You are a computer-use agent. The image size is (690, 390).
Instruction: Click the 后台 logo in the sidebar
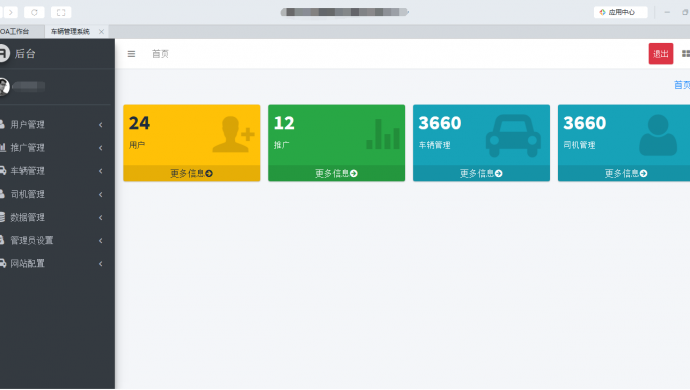point(18,54)
